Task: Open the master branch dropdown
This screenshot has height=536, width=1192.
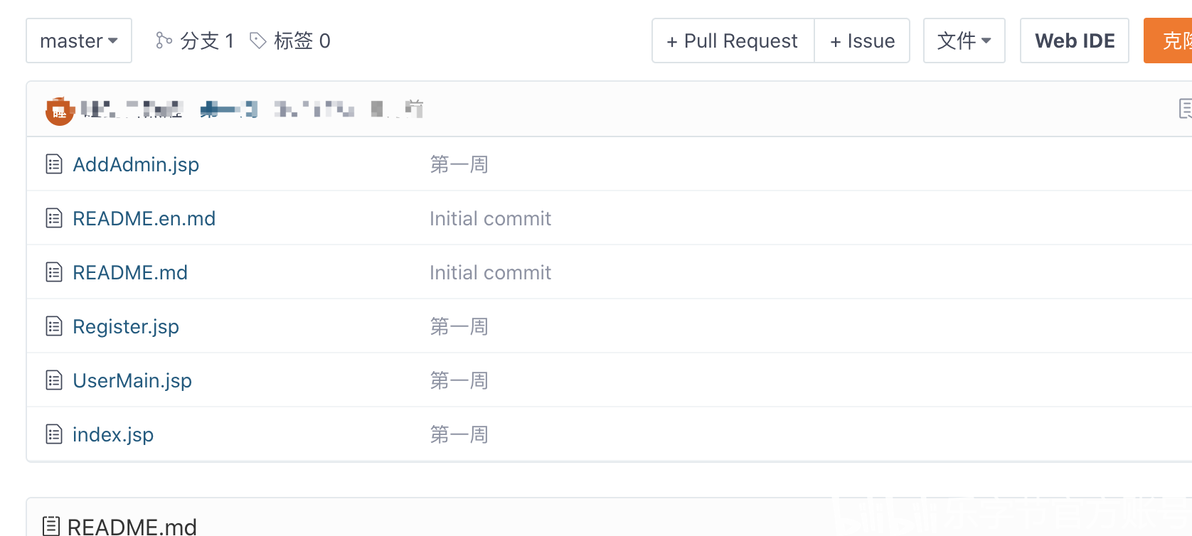Action: click(79, 41)
